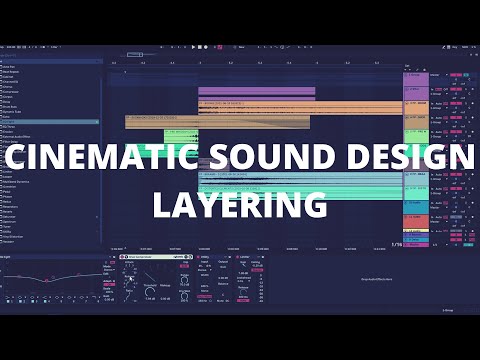
Task: Activate the Draw Mode pencil icon
Action: click(444, 47)
